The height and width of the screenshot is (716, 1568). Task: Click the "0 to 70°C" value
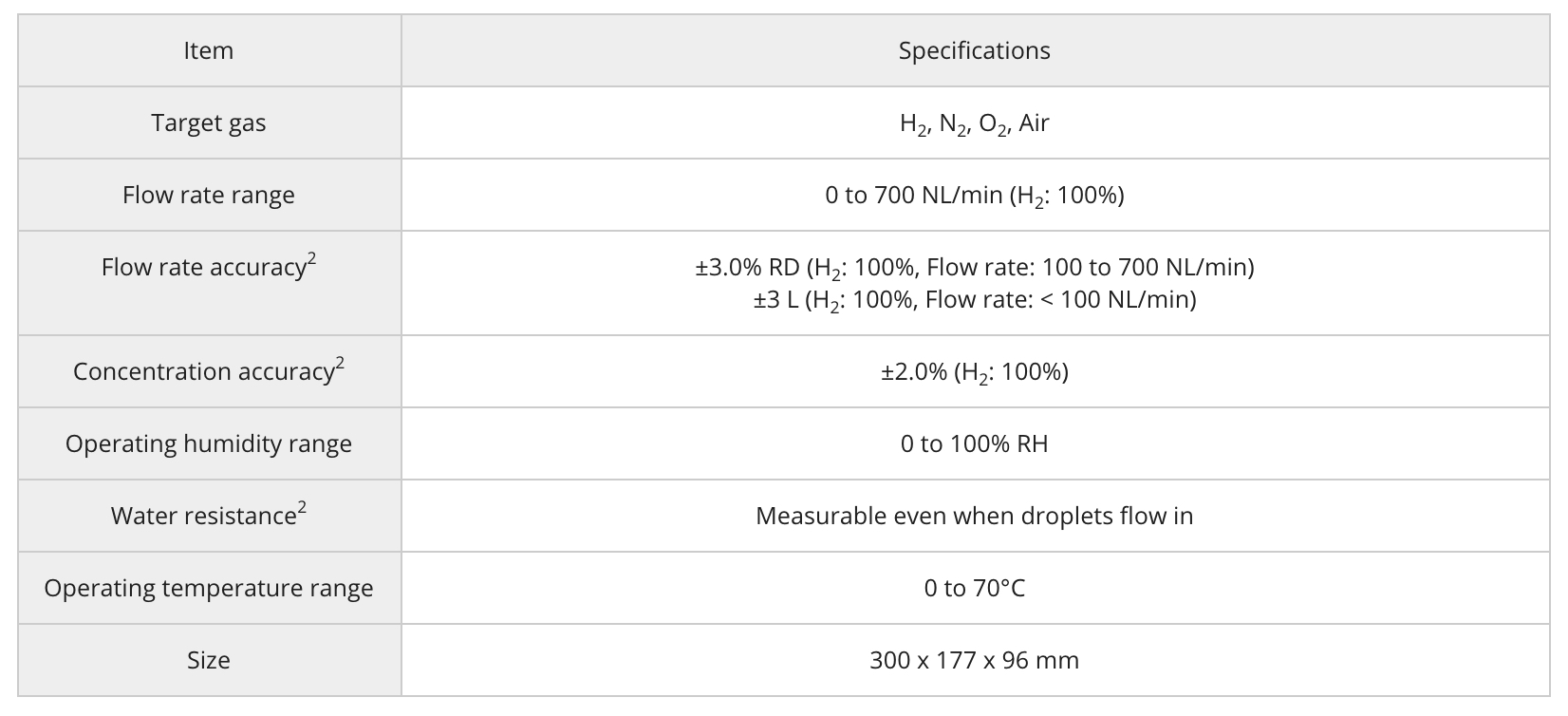(974, 589)
